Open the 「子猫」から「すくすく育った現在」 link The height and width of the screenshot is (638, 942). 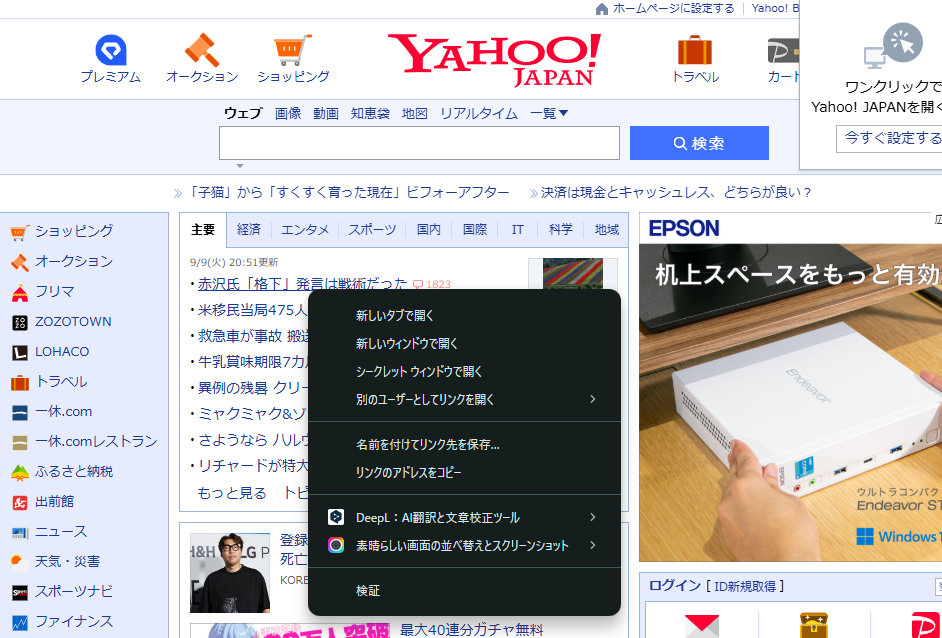[x=348, y=193]
